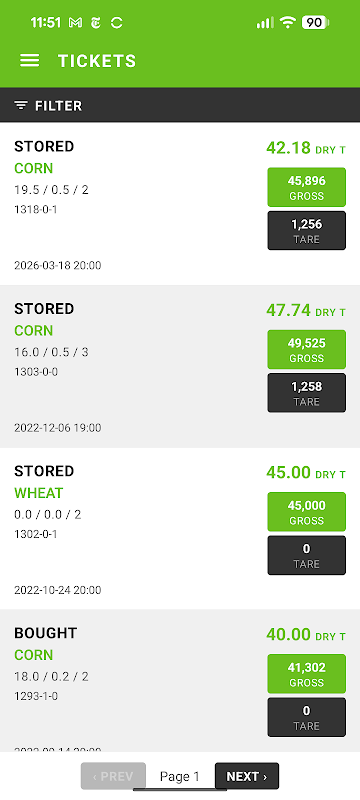Image resolution: width=360 pixels, height=800 pixels.
Task: Tap the 45,896 GROSS weight badge
Action: click(x=306, y=187)
